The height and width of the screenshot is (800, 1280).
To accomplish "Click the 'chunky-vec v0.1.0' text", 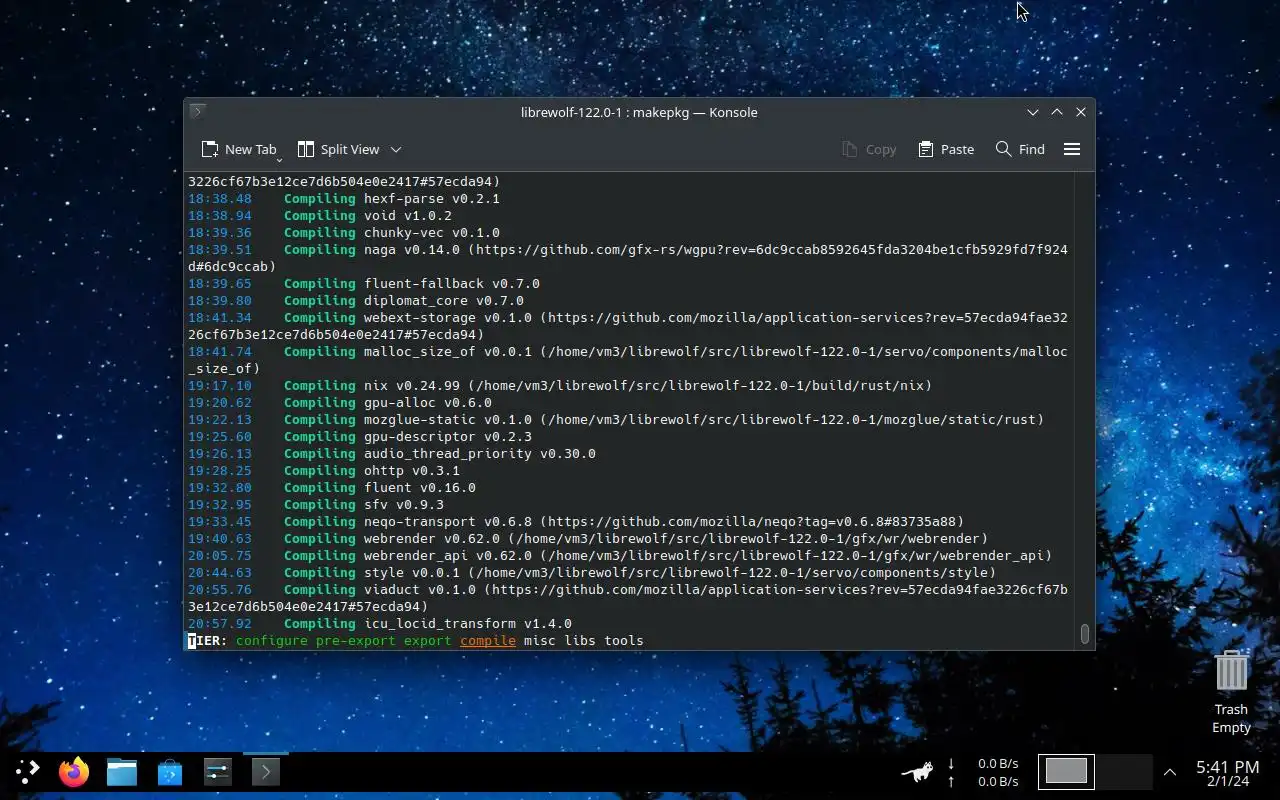I will (x=432, y=233).
